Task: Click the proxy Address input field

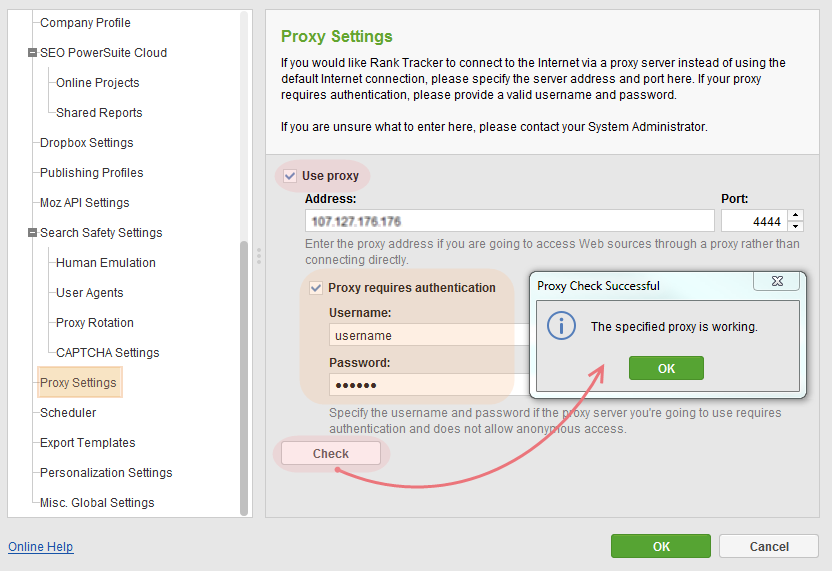Action: point(509,221)
